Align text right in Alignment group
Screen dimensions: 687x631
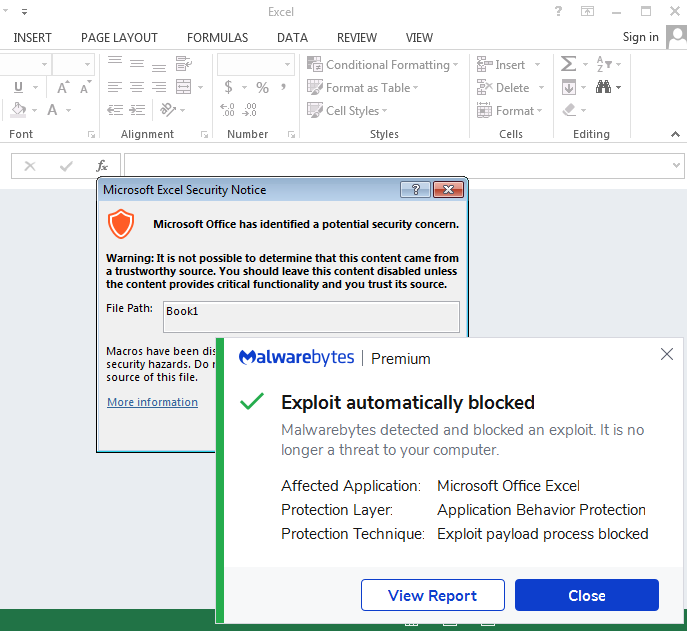coord(159,87)
